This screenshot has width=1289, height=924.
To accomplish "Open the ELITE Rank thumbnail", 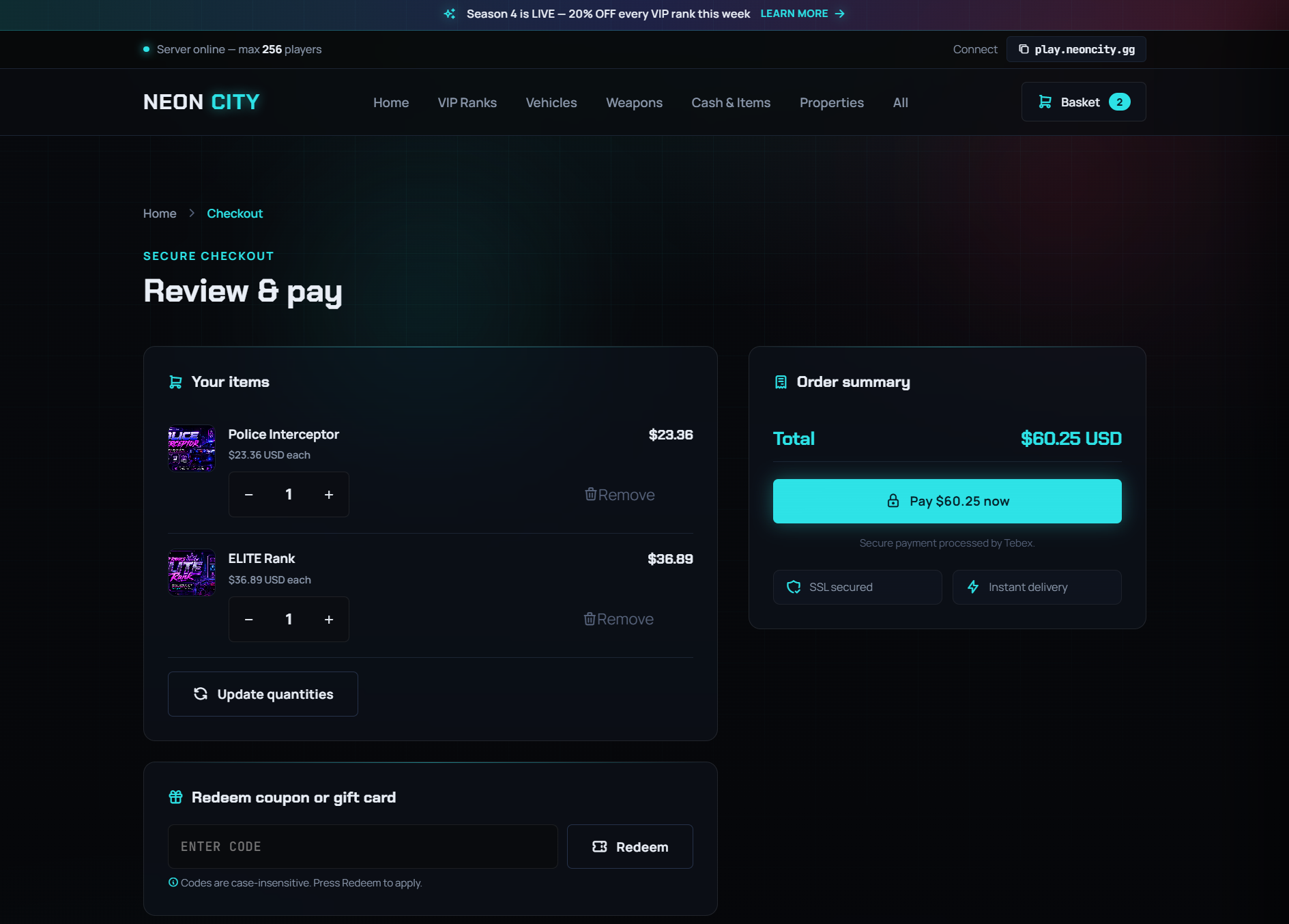I will (x=192, y=573).
